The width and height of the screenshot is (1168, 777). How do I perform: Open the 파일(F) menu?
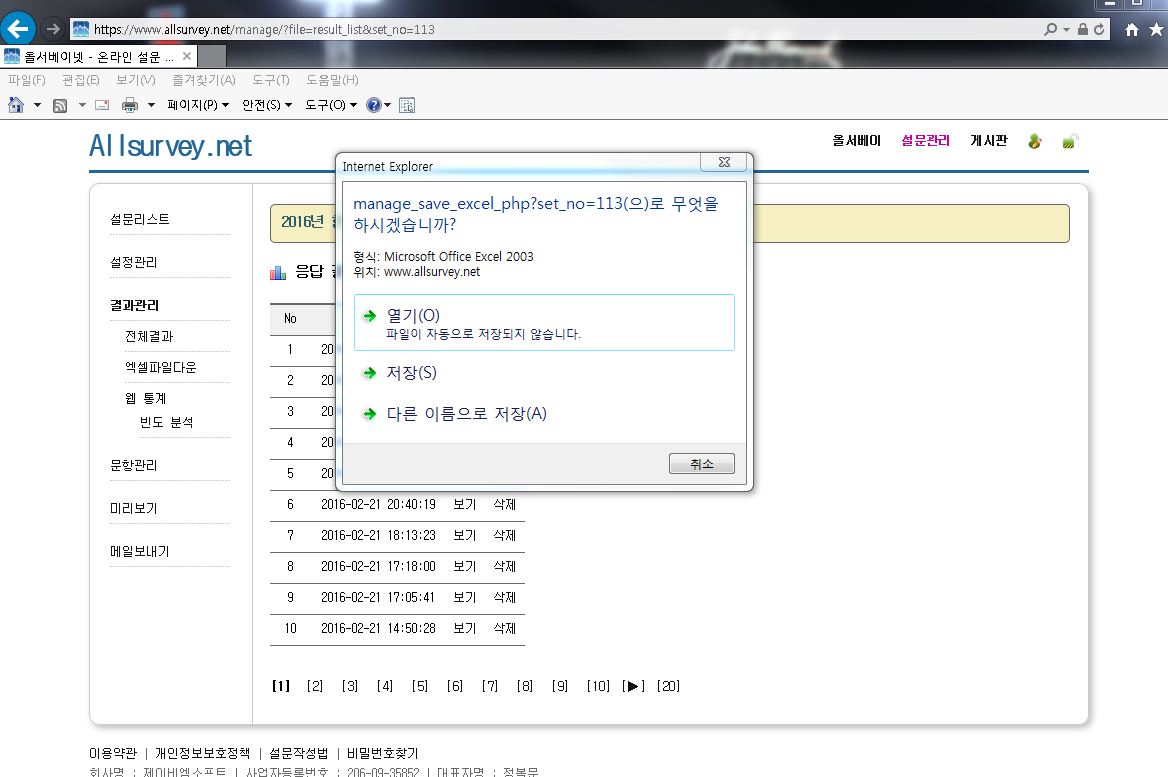click(27, 80)
